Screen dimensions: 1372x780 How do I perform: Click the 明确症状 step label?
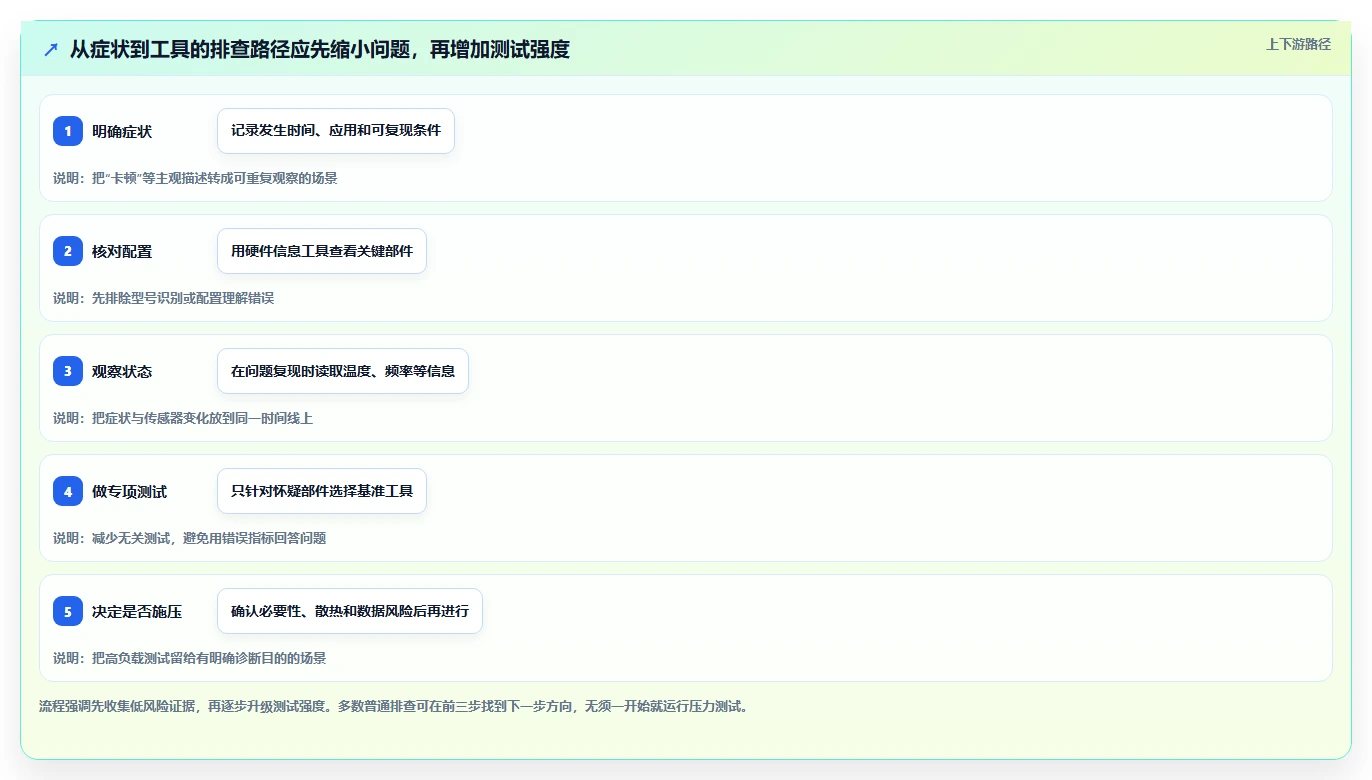click(x=122, y=131)
